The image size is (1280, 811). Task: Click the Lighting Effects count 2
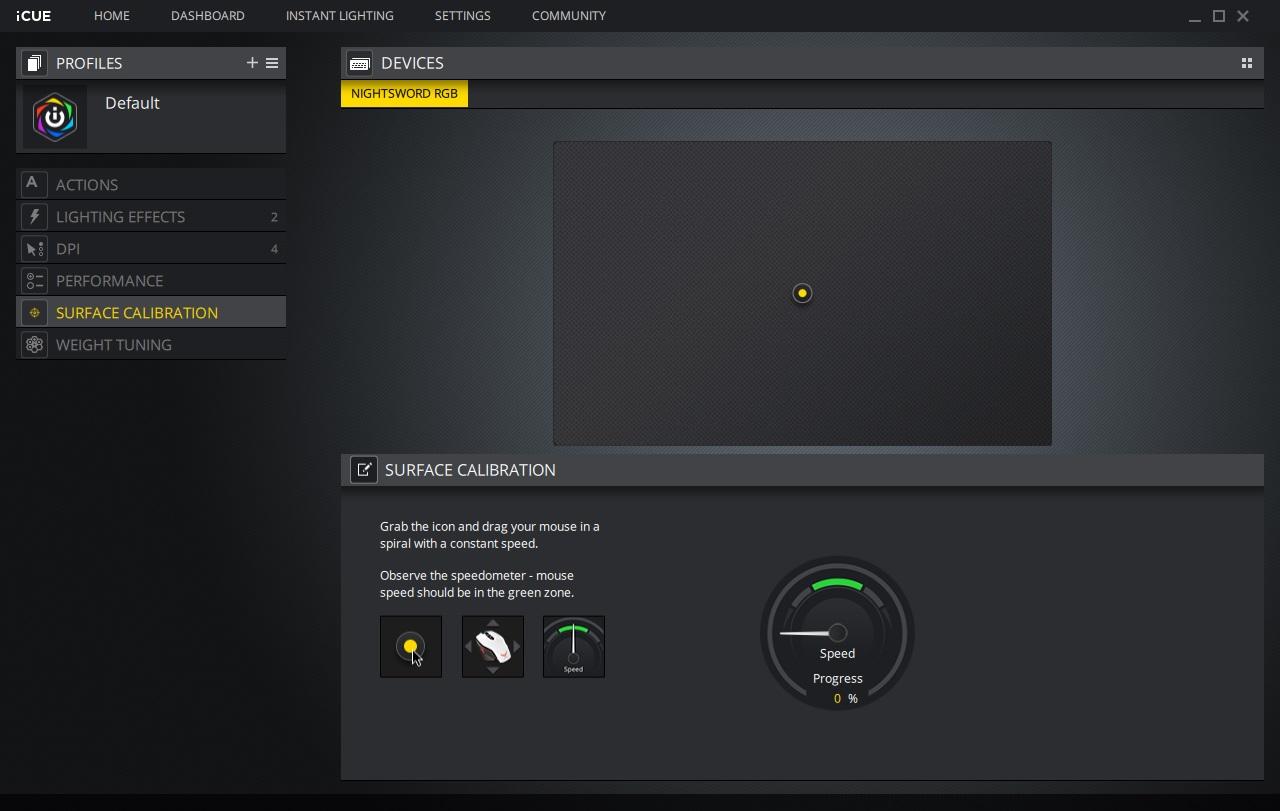point(274,217)
